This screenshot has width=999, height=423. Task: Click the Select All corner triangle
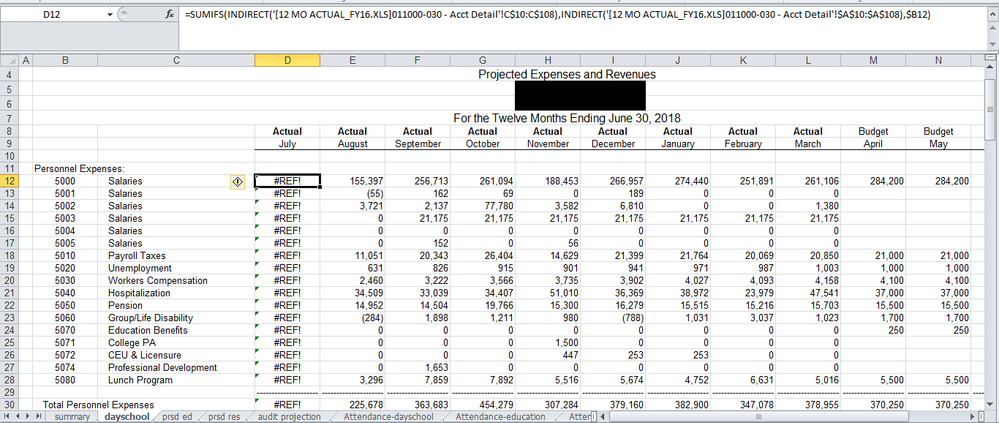[x=10, y=61]
